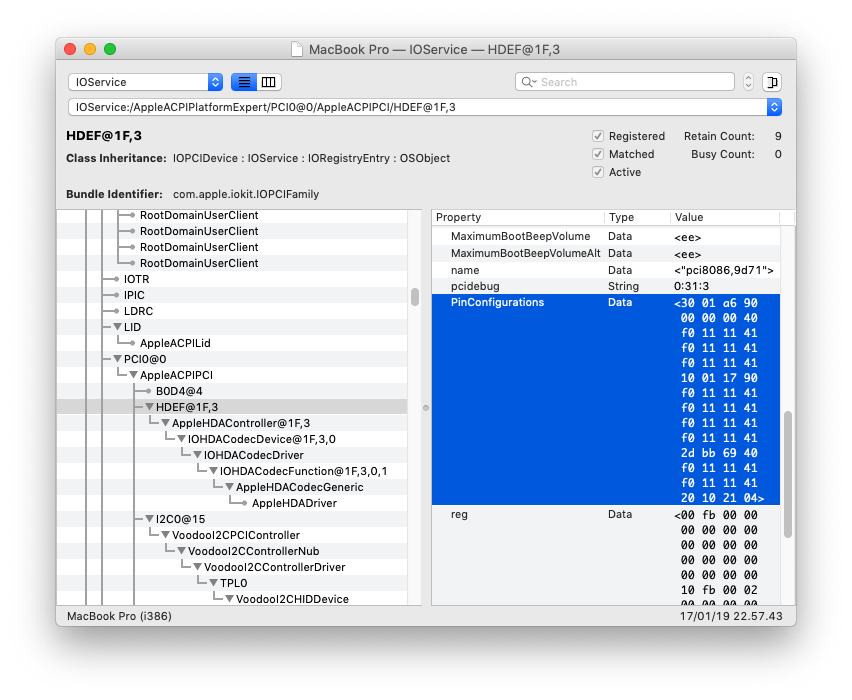852x700 pixels.
Task: Click the split pane divider handle
Action: tap(426, 408)
